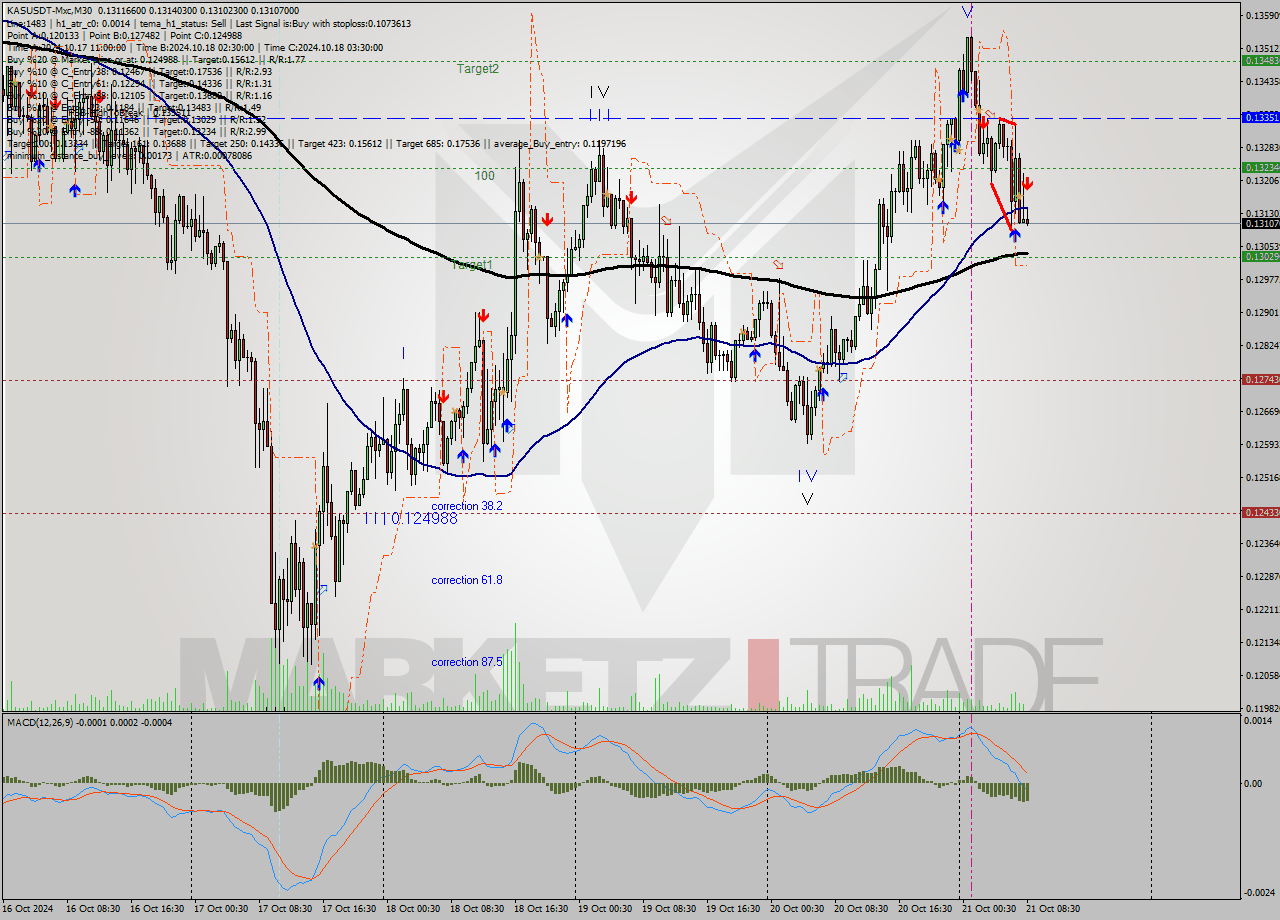The width and height of the screenshot is (1280, 920).
Task: Click the green 0.13234 price tag
Action: (1259, 167)
